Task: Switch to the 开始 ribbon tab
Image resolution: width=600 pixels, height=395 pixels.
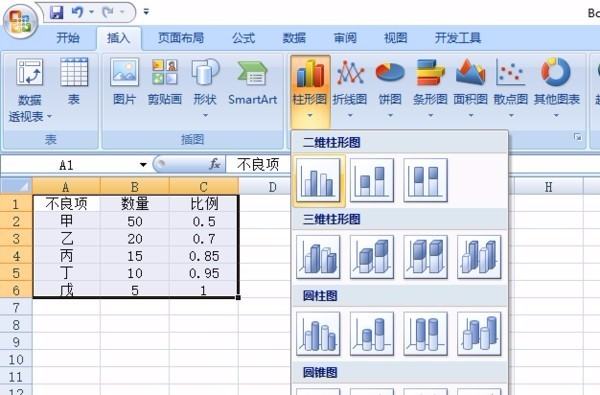Action: 68,38
